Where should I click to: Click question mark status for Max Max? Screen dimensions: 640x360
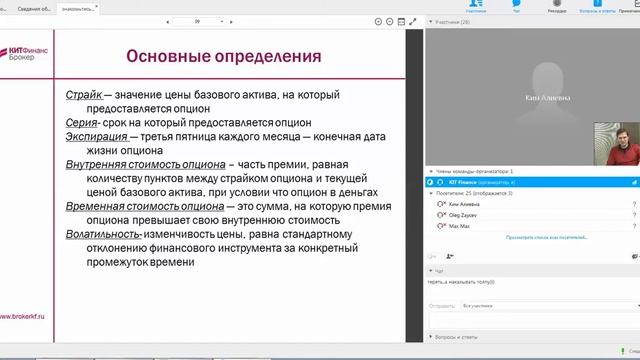(x=634, y=226)
